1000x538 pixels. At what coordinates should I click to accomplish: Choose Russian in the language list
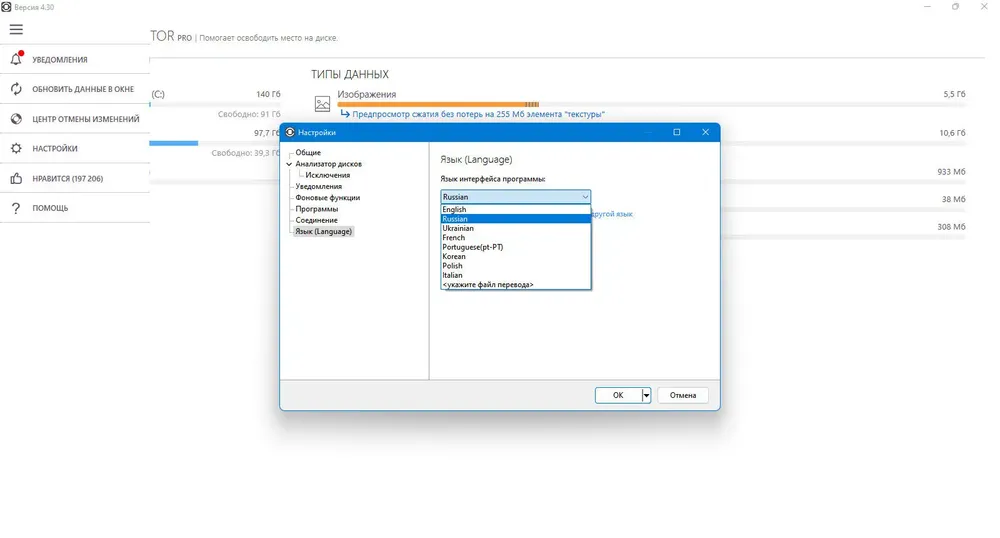point(516,219)
